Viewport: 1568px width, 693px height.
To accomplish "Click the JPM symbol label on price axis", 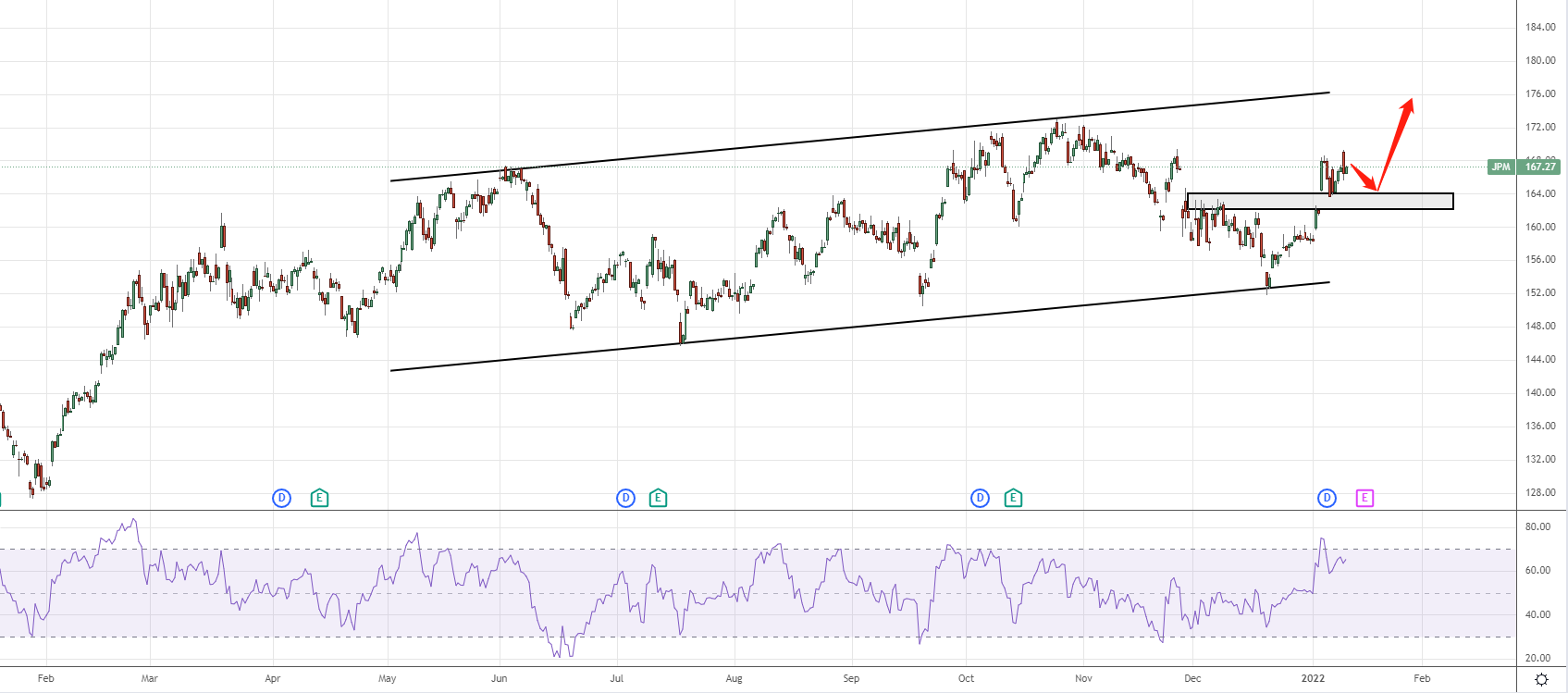I will [x=1500, y=167].
